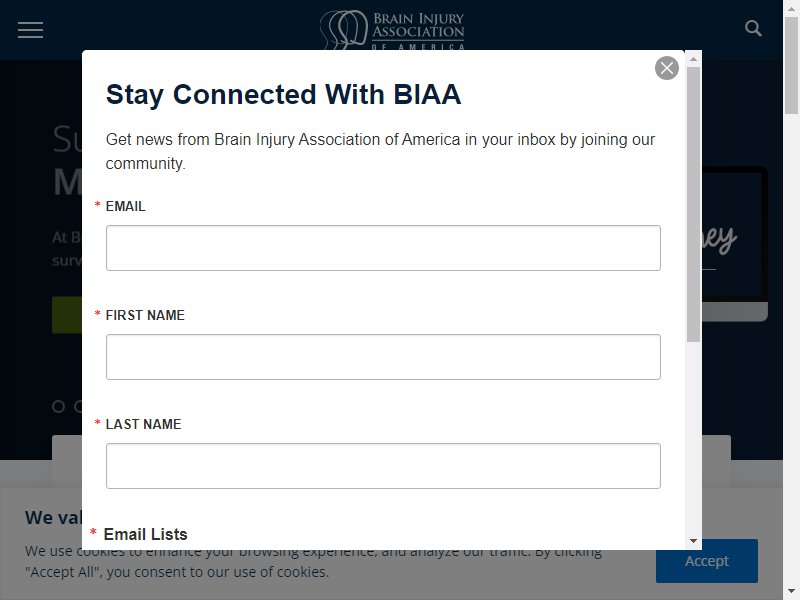Screen dimensions: 800x600
Task: Click the popup's vertical scrollbar thumb
Action: 693,204
